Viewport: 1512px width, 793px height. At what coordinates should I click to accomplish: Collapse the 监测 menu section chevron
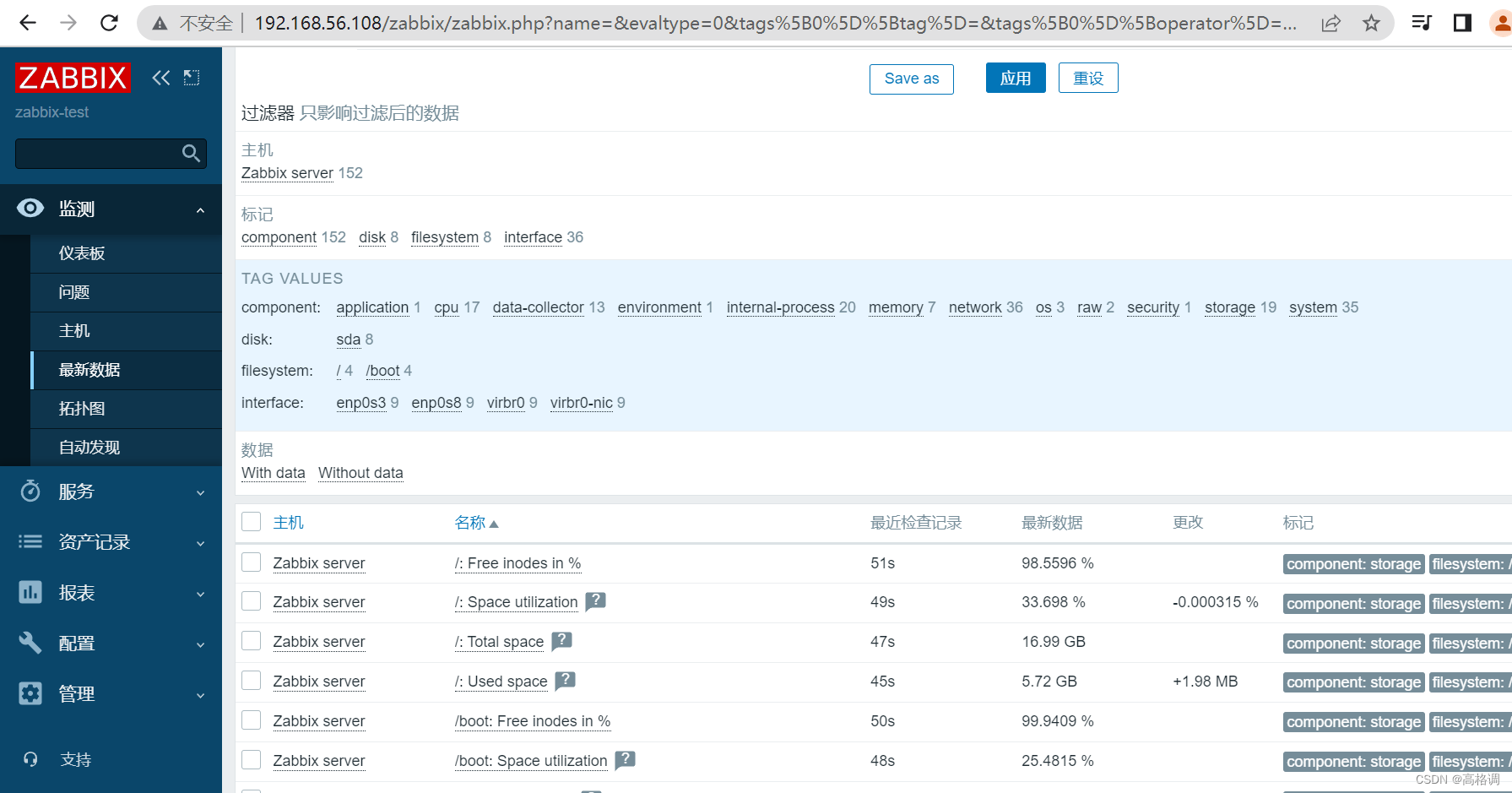click(200, 209)
